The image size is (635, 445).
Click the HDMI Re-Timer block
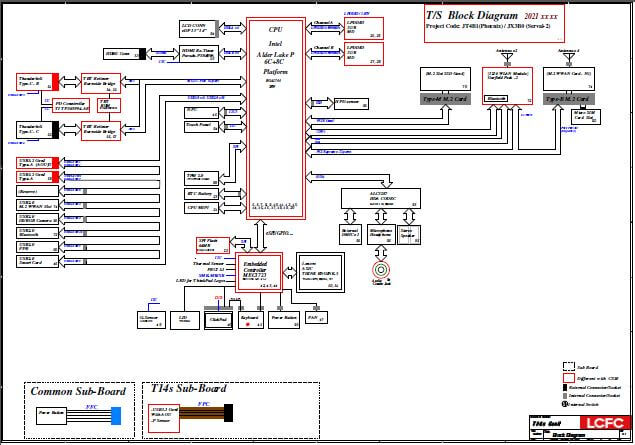(199, 53)
